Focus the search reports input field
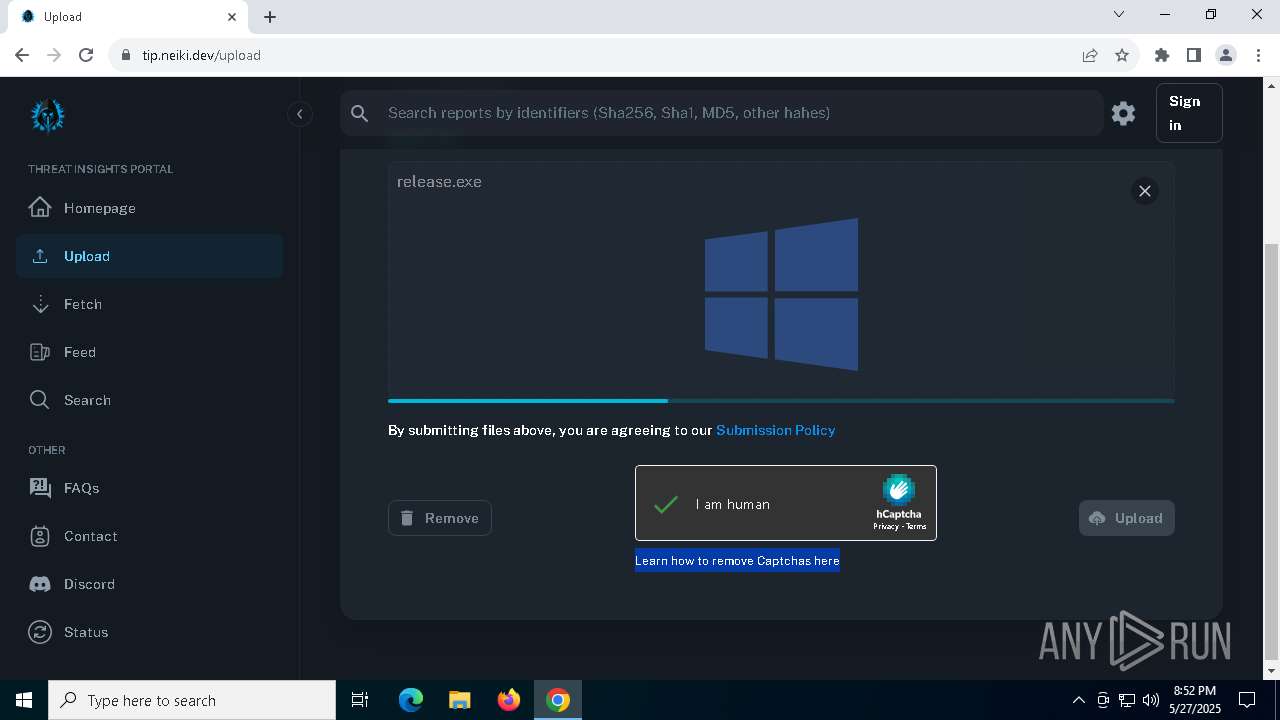 (x=740, y=113)
